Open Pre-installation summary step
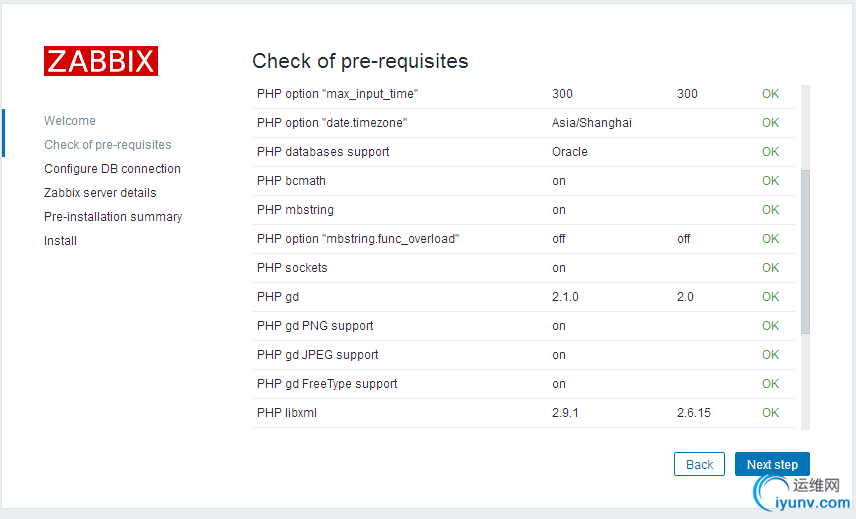856x519 pixels. click(x=113, y=217)
